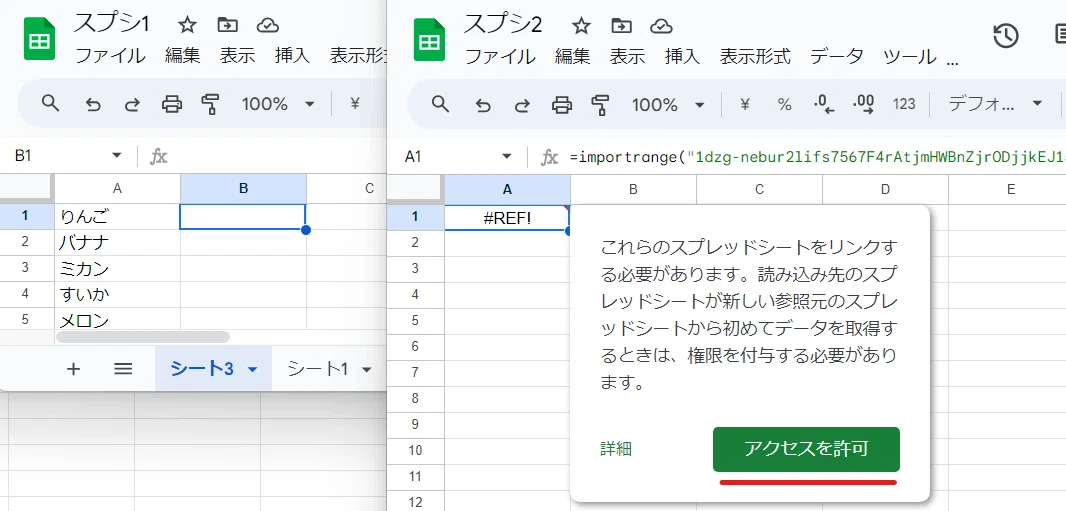Screen dimensions: 1066x511
Task: Open シート1 tab dropdown arrow
Action: pyautogui.click(x=367, y=370)
